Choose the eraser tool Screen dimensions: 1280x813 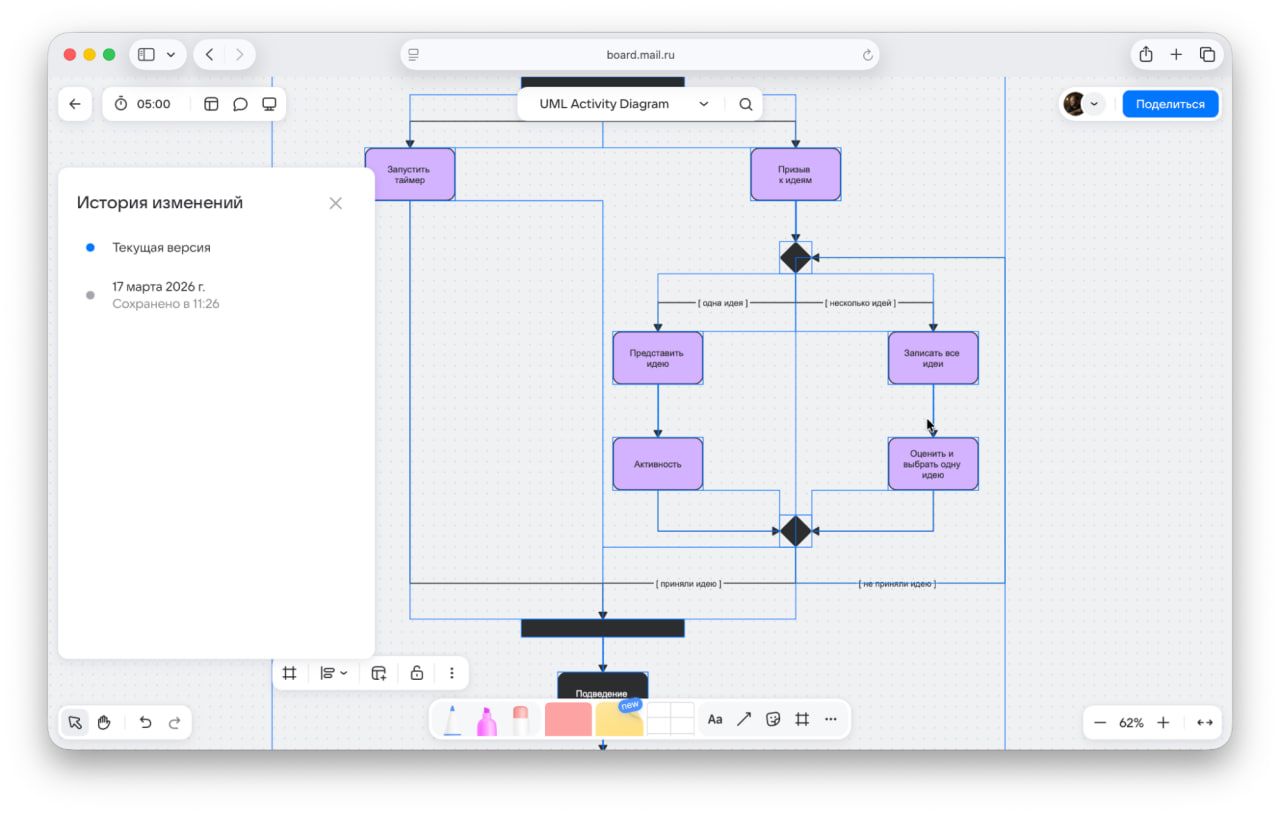pos(520,720)
